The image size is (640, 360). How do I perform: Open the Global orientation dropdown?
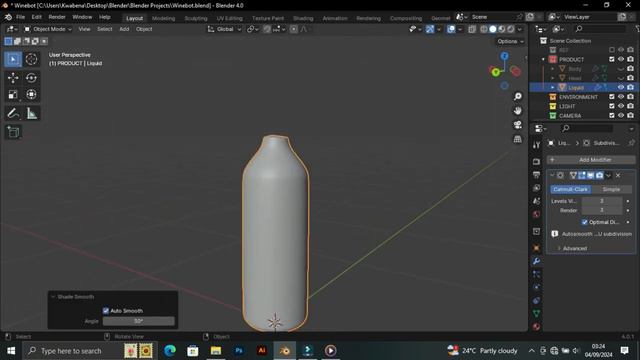pyautogui.click(x=224, y=29)
